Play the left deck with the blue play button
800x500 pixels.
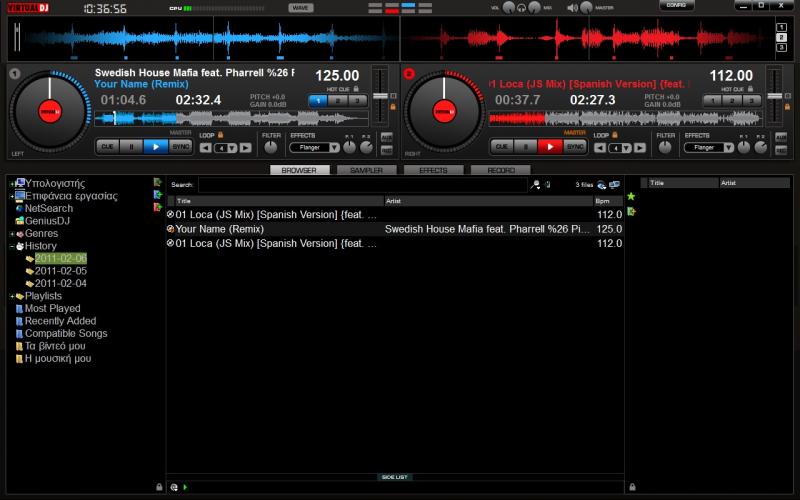tap(156, 147)
